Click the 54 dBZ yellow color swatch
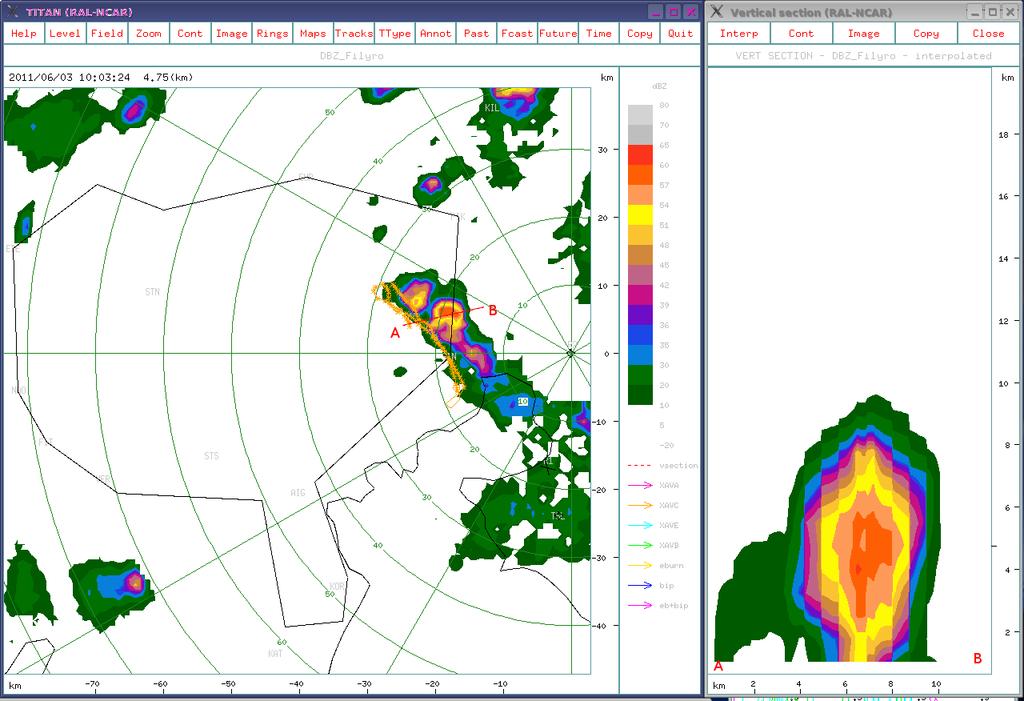 640,214
